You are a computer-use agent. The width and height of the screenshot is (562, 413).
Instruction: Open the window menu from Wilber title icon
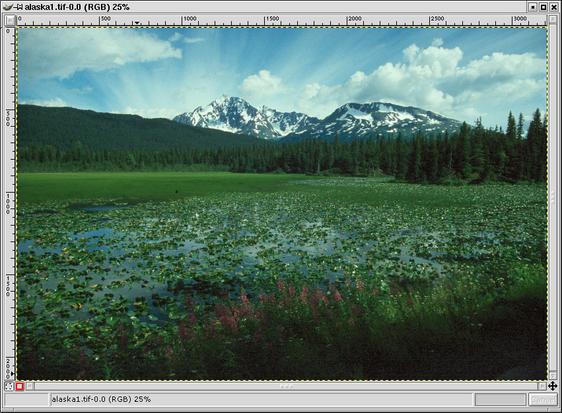click(8, 7)
